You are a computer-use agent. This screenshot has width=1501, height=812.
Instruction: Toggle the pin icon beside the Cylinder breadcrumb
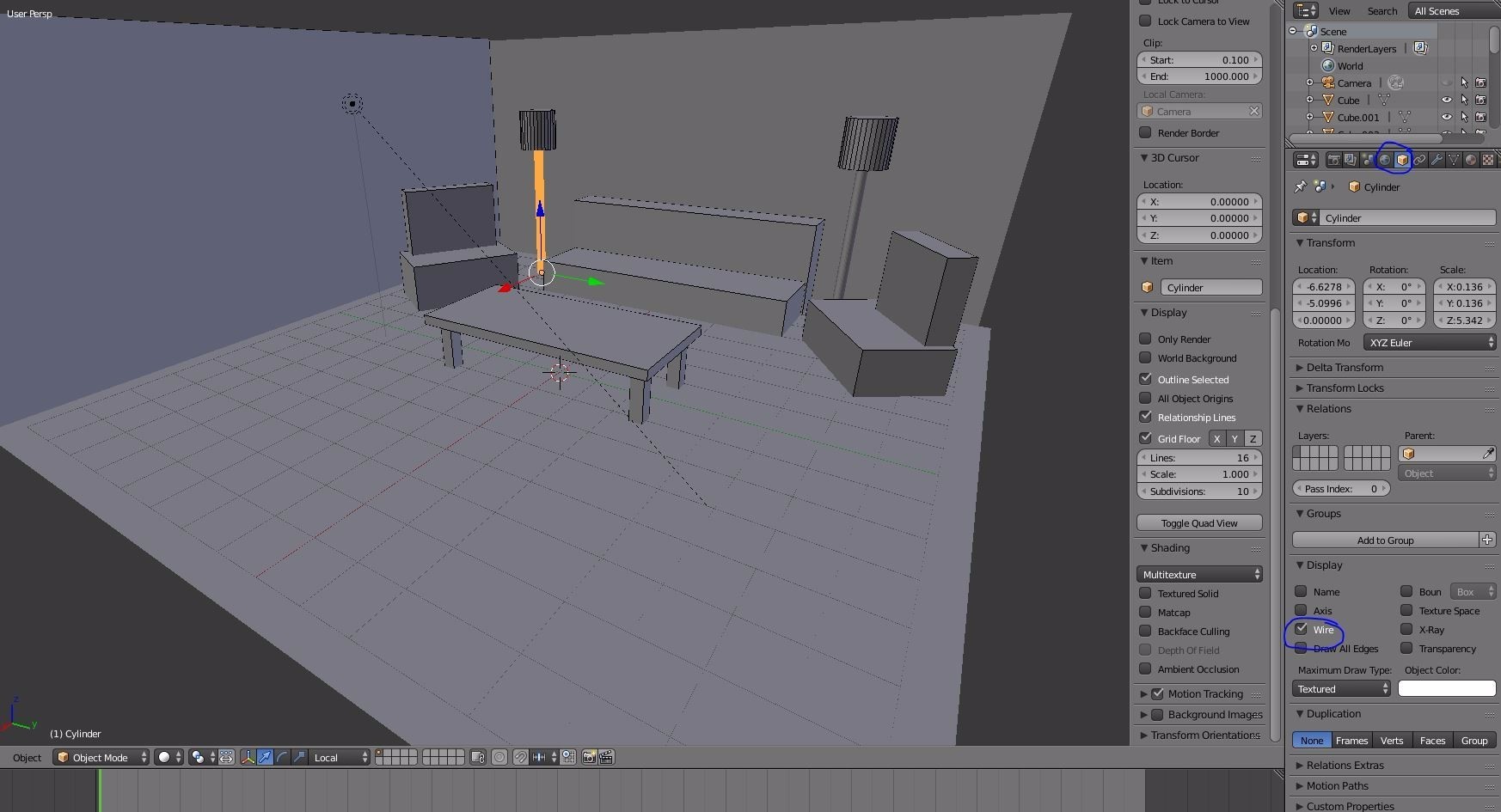click(x=1300, y=186)
